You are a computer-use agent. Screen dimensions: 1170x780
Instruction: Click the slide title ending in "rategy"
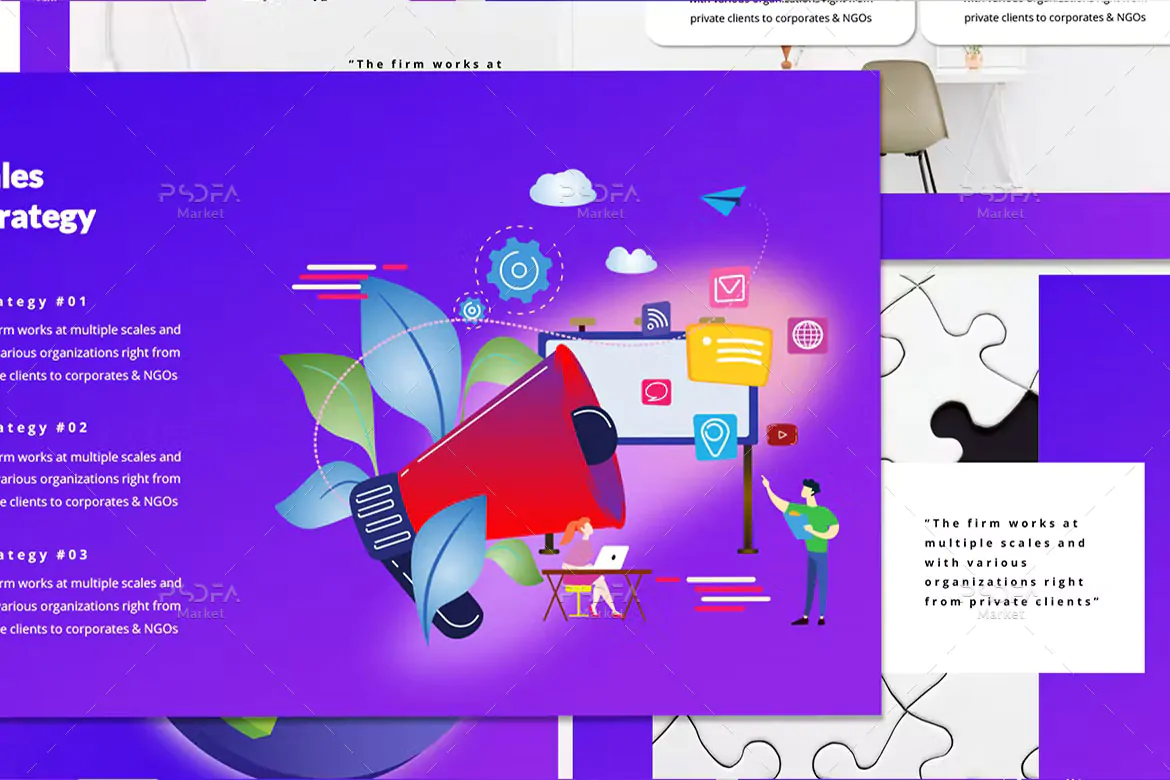tap(48, 217)
